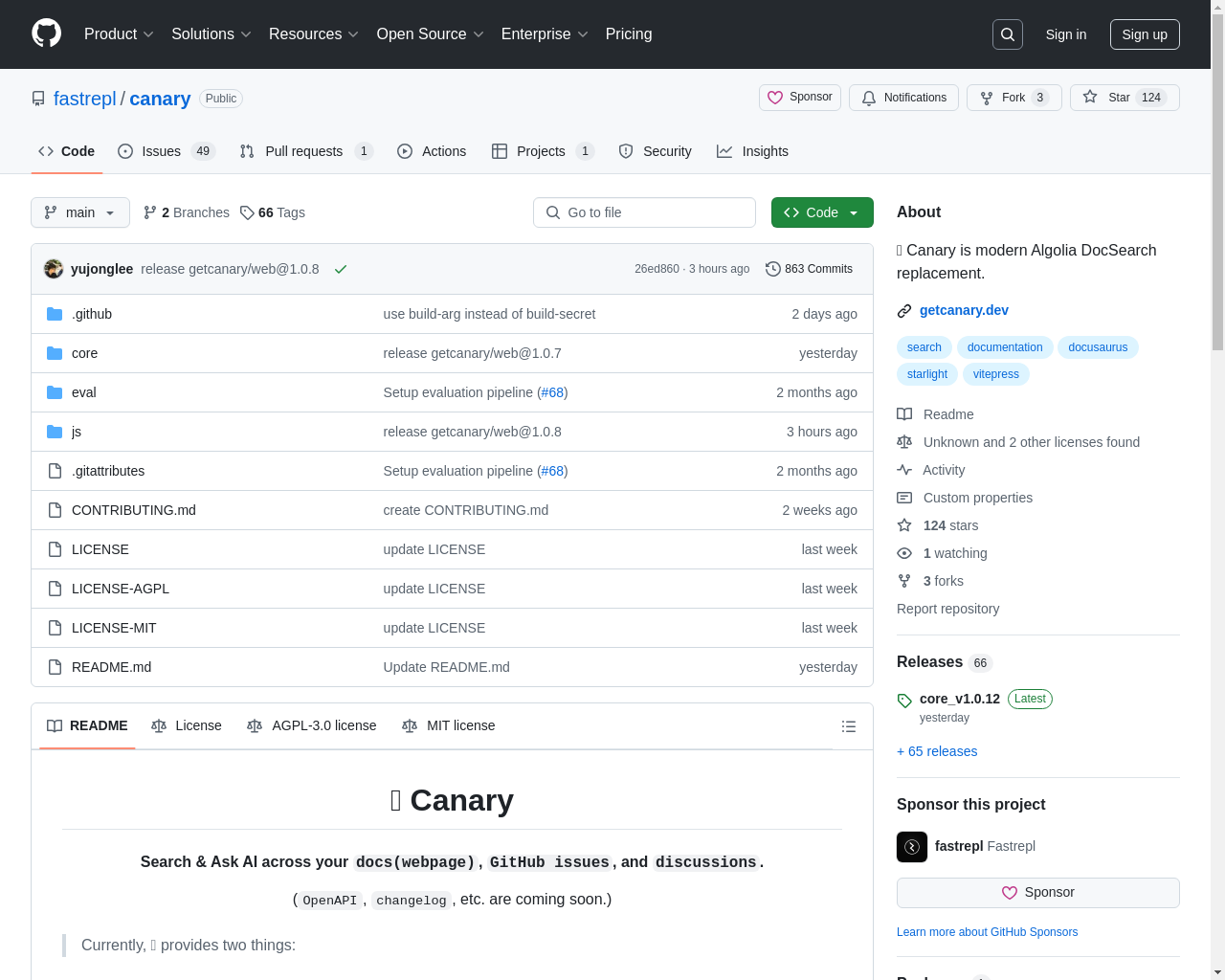Click the fork icon beside 3 forks
This screenshot has height=980, width=1225.
point(904,581)
